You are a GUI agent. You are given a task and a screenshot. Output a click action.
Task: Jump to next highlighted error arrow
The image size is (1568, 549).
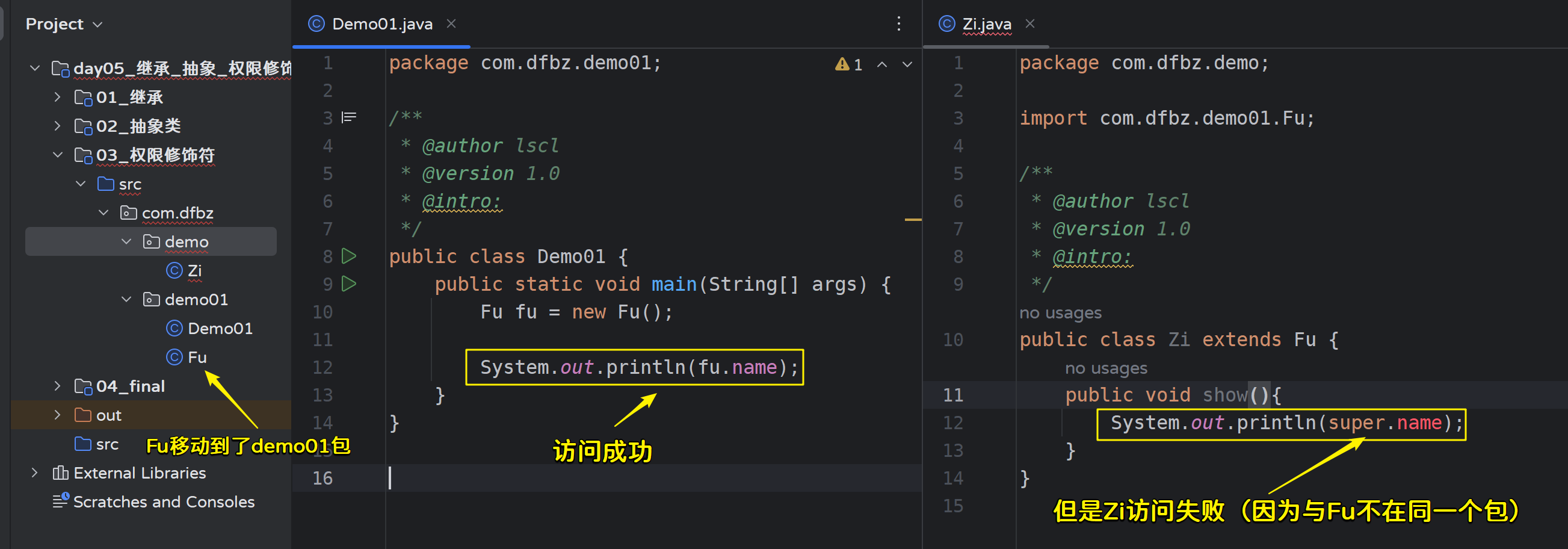tap(907, 64)
